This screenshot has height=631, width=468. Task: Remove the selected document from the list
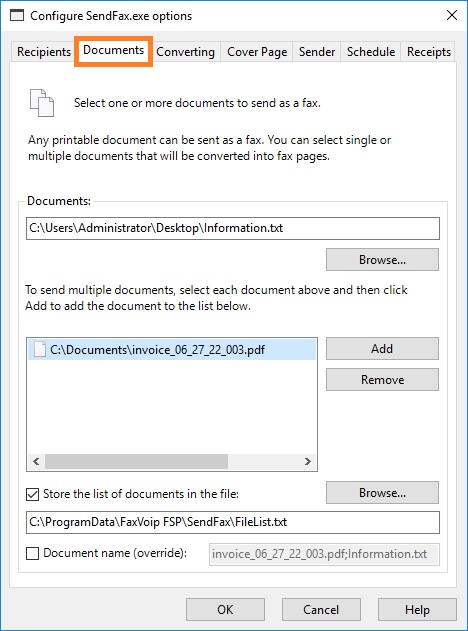[382, 379]
